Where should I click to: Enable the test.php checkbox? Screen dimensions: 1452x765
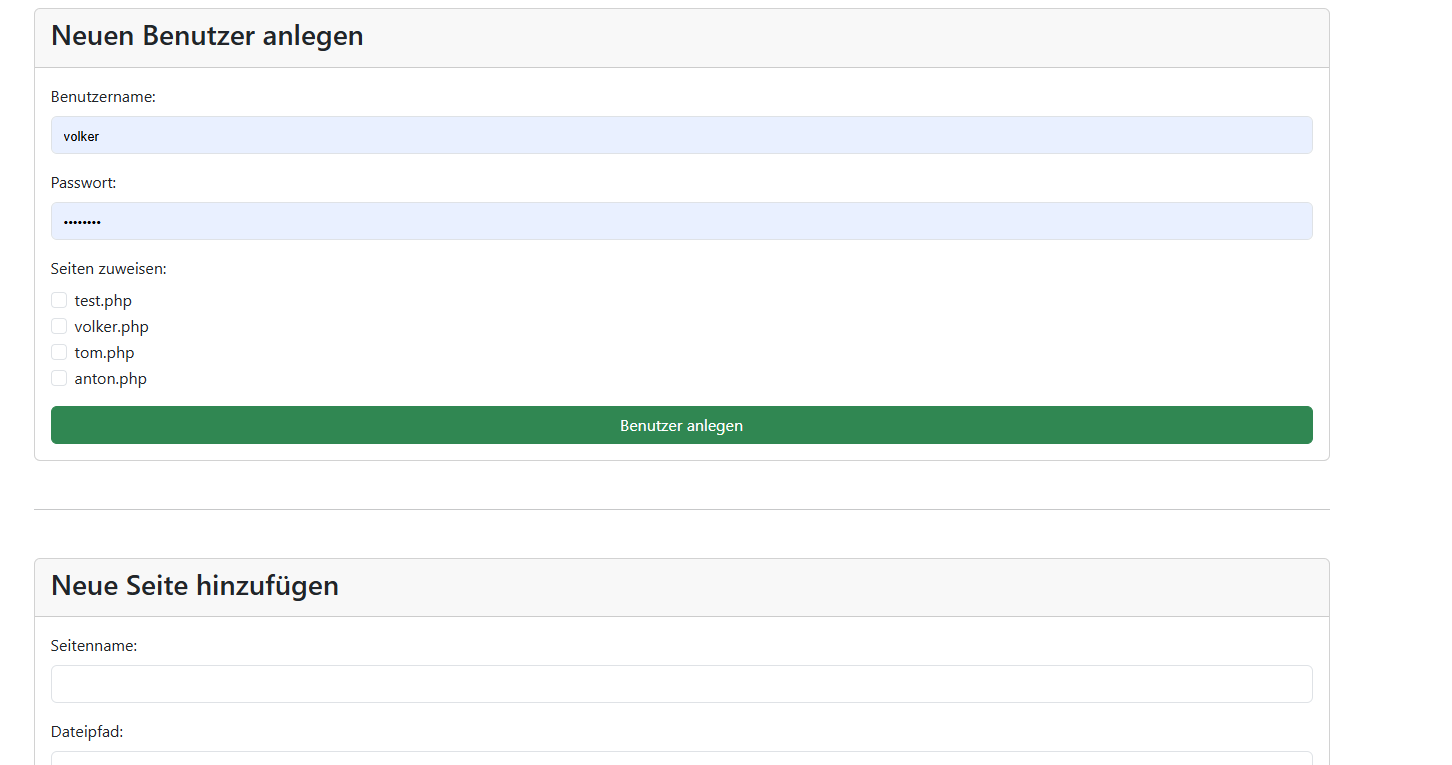coord(59,300)
